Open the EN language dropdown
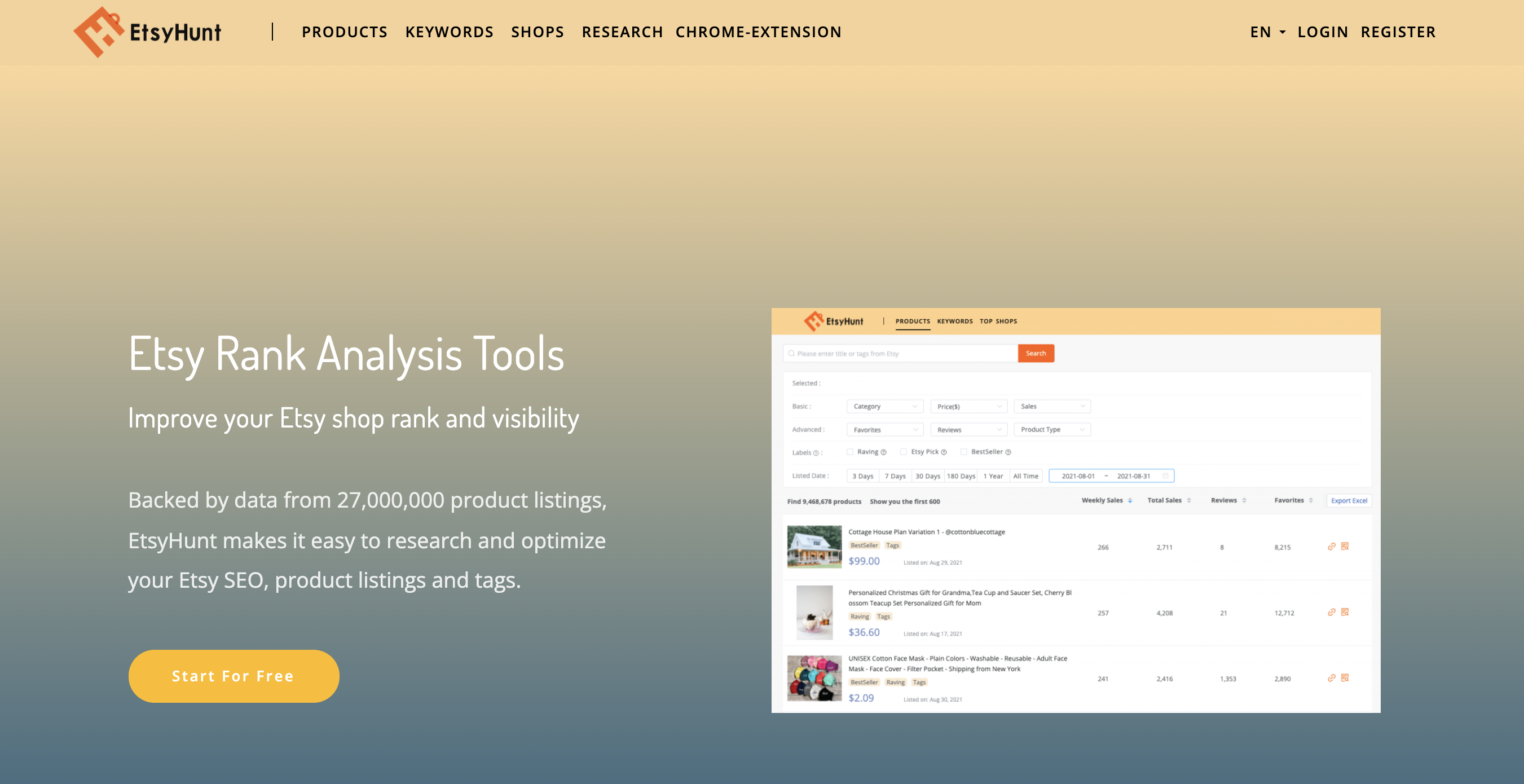This screenshot has height=784, width=1524. tap(1267, 32)
